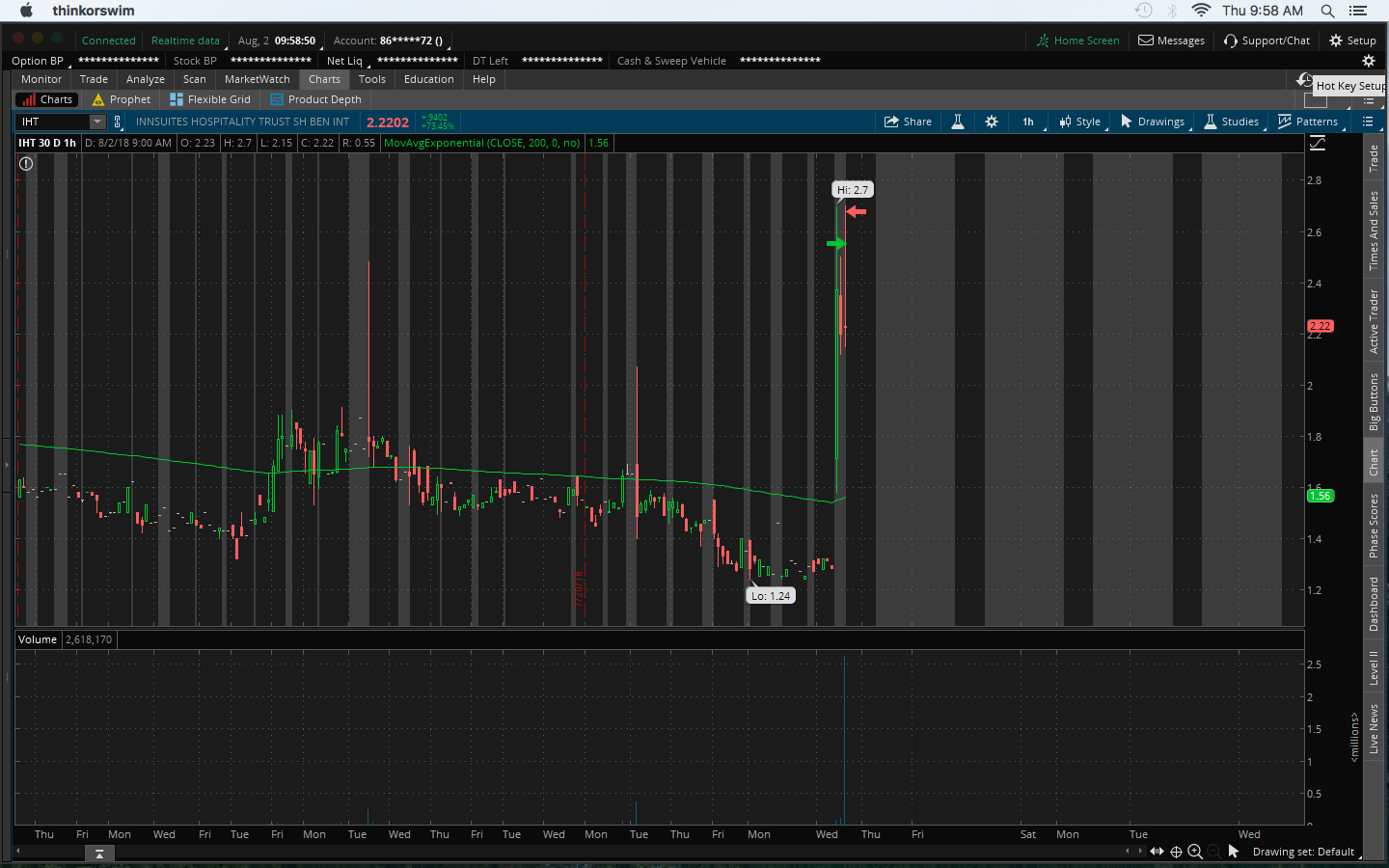This screenshot has width=1389, height=868.
Task: Expand the Drawing set Default menu
Action: click(1302, 852)
